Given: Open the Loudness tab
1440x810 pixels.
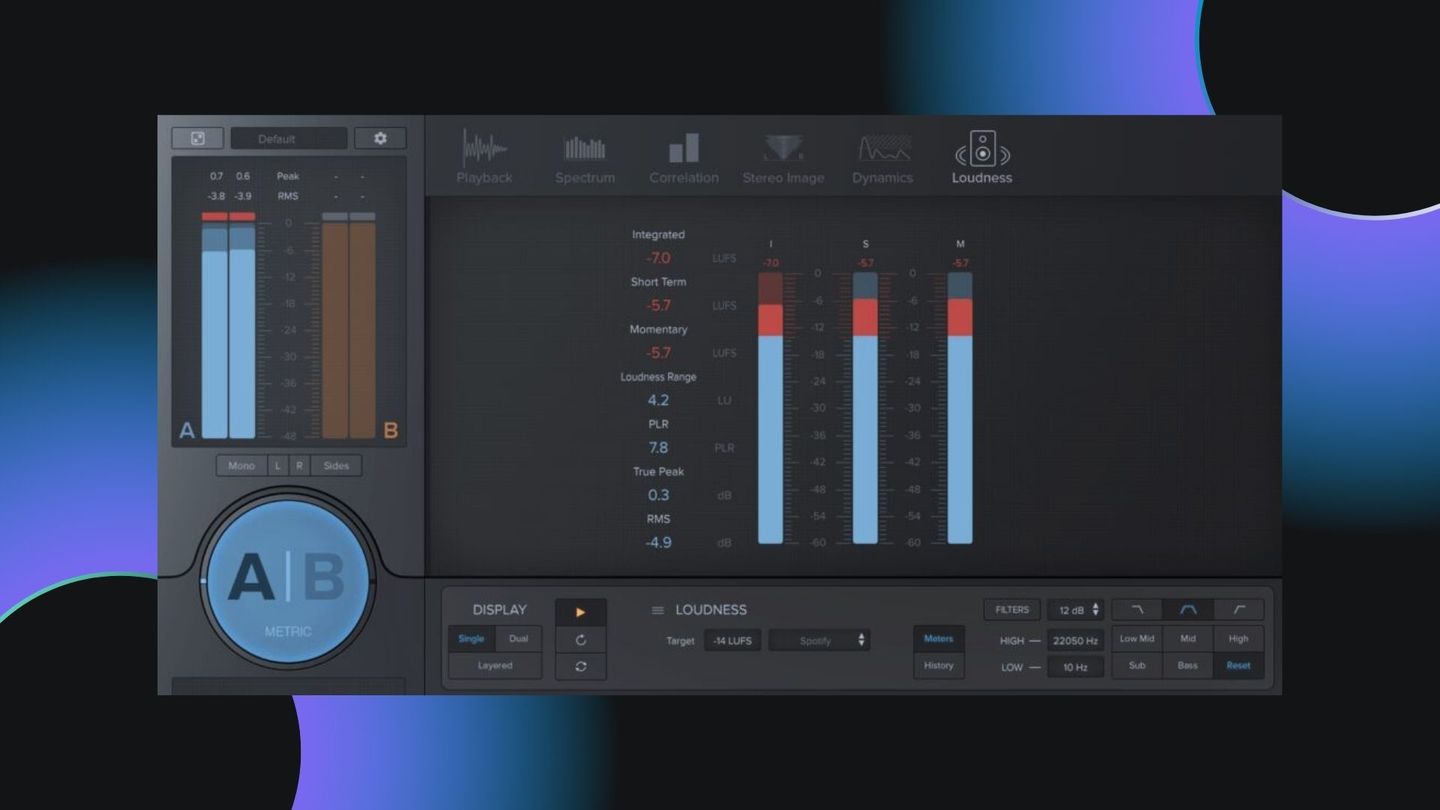Looking at the screenshot, I should (982, 158).
